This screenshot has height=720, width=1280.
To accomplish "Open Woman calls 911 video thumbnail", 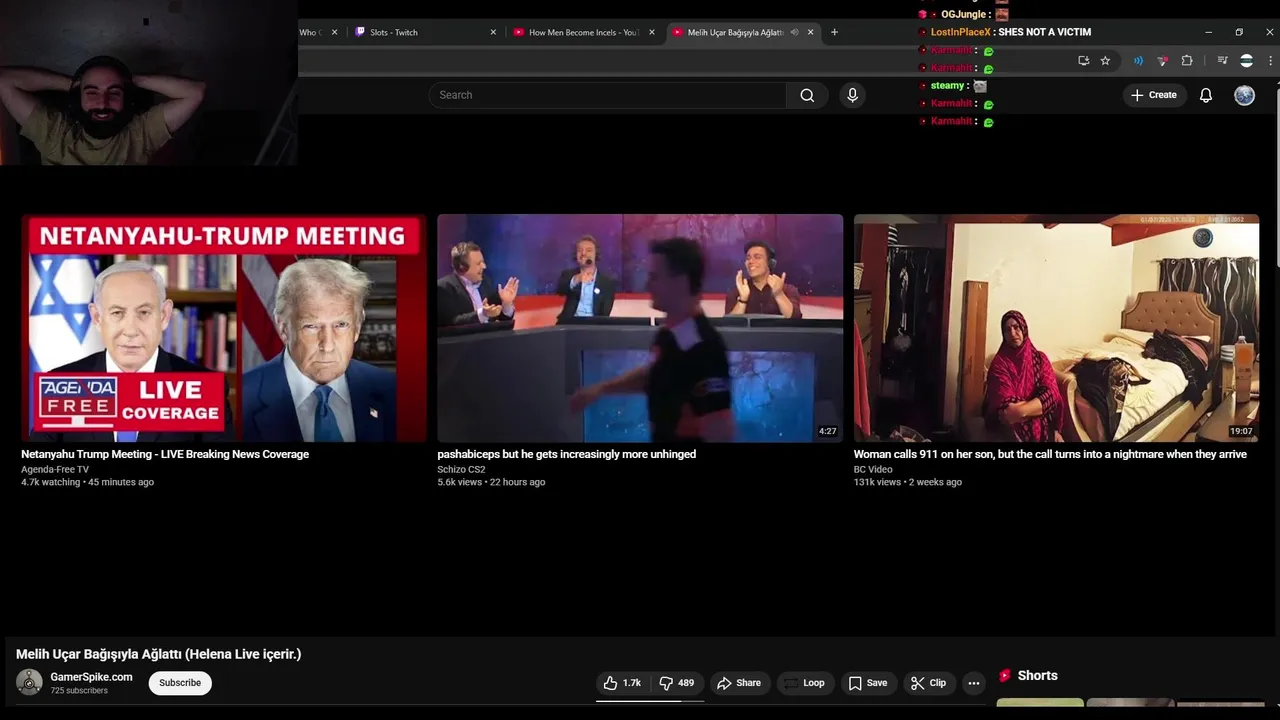I will [x=1056, y=328].
